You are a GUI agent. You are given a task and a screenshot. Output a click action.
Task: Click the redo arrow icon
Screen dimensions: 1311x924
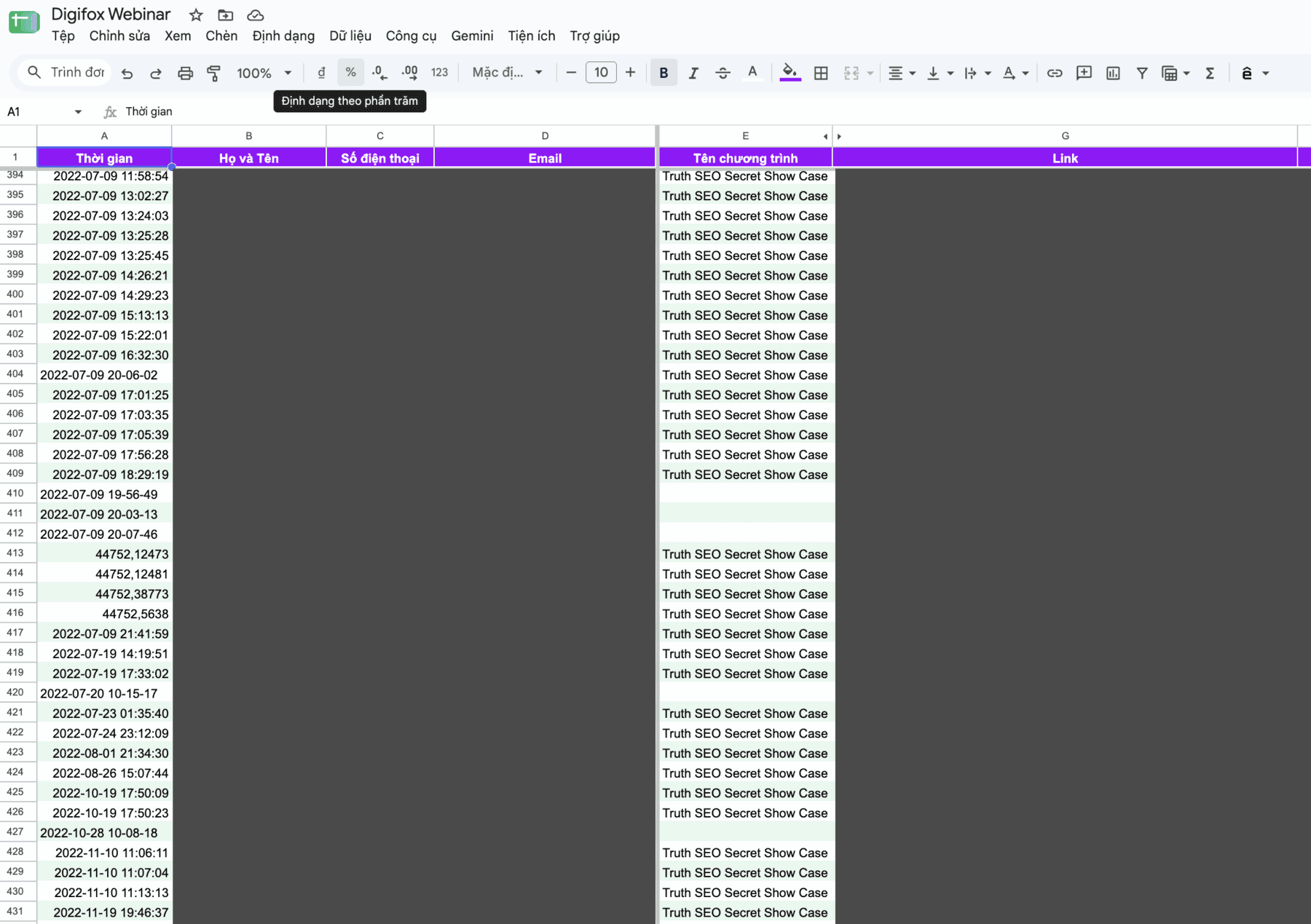point(156,73)
